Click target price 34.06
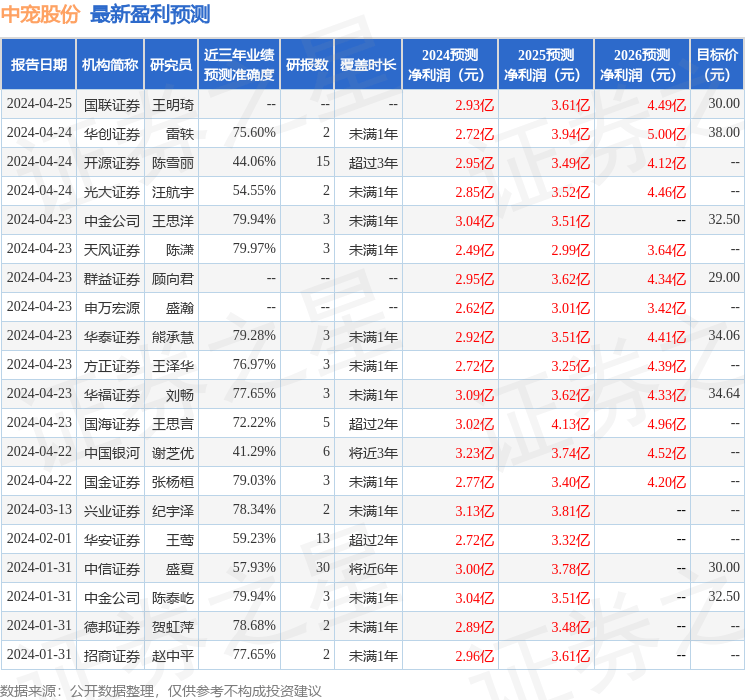This screenshot has height=700, width=745. tap(724, 336)
